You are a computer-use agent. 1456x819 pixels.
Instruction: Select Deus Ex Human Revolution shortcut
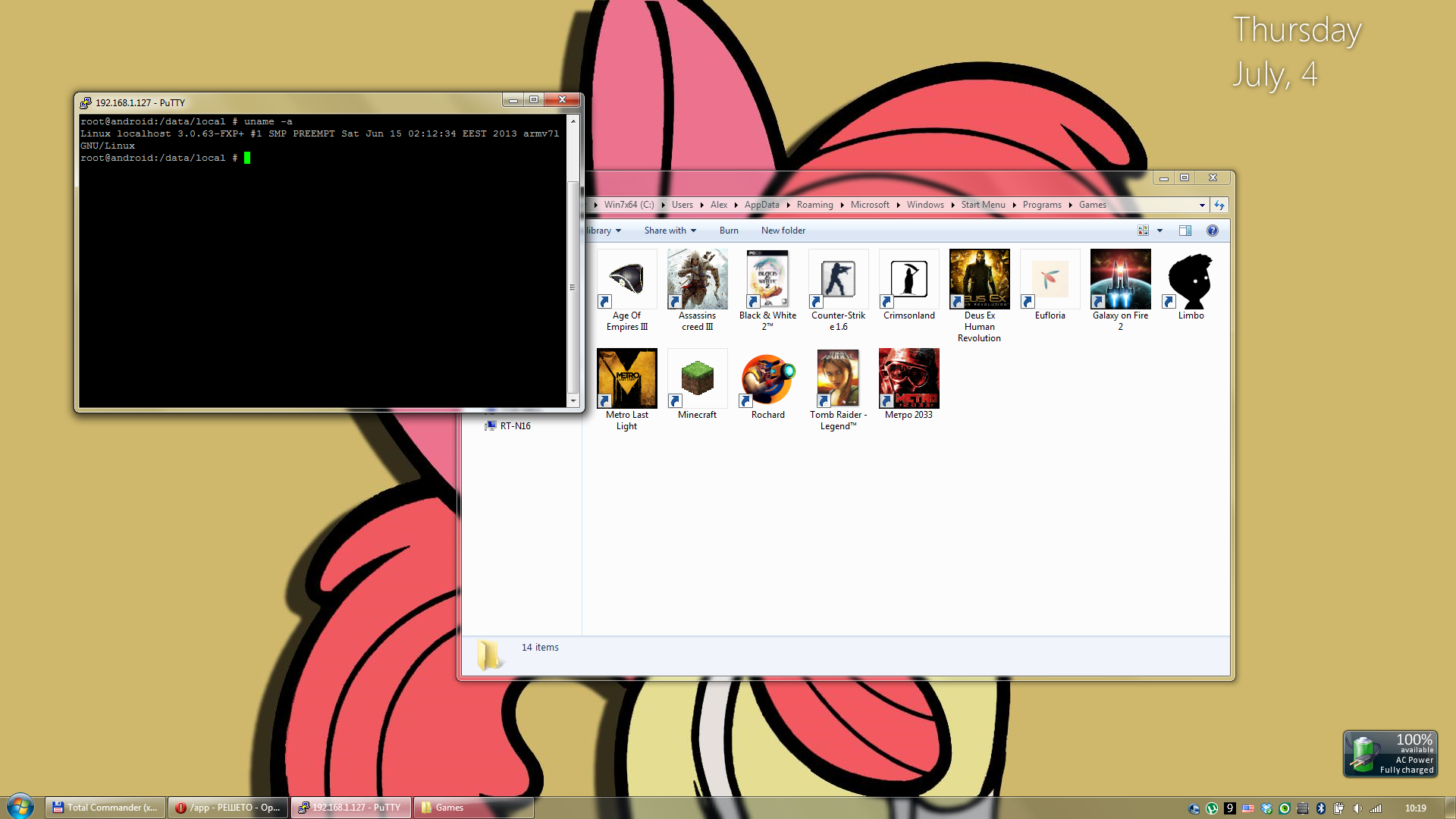click(979, 296)
